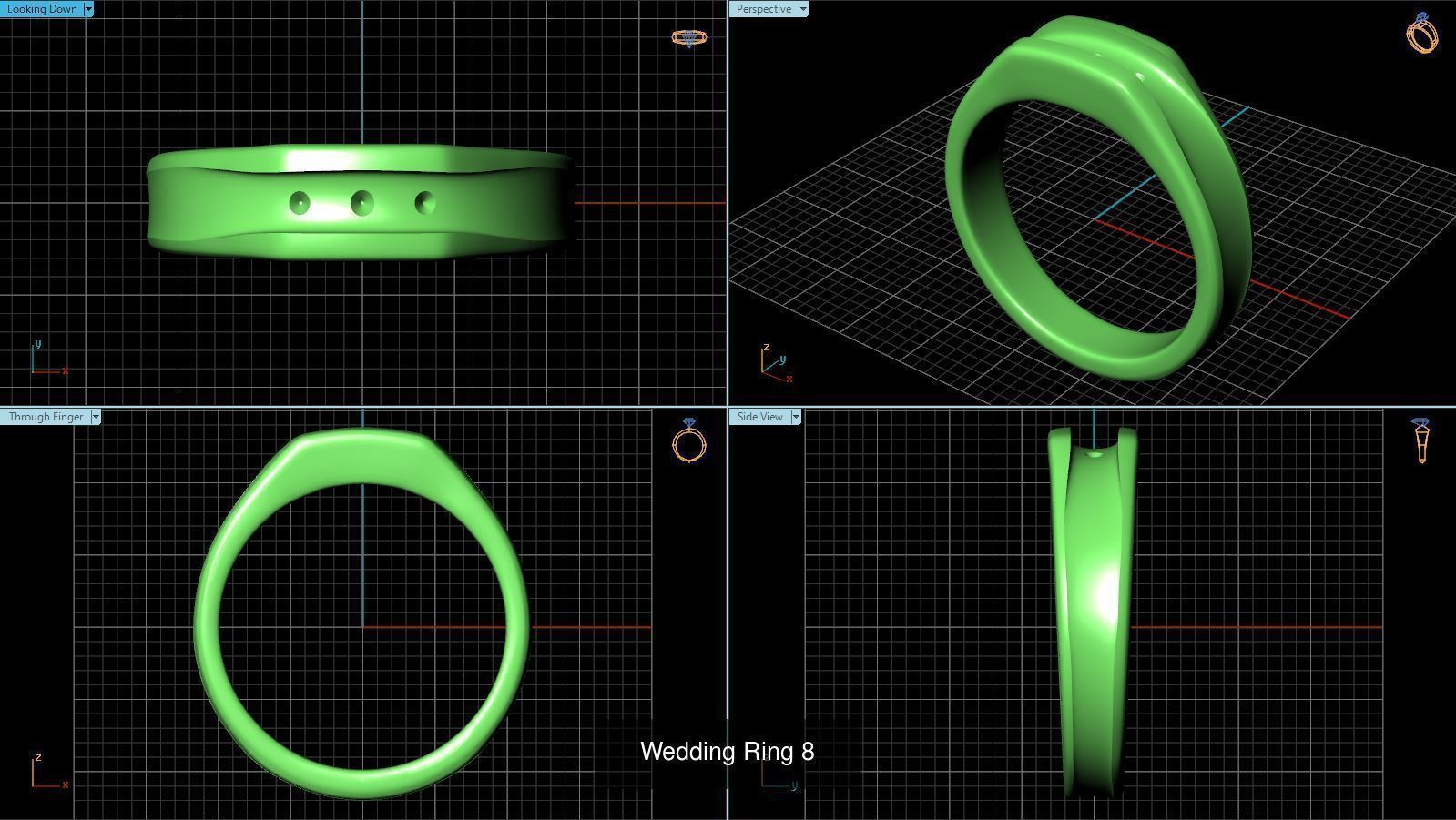1456x820 pixels.
Task: Select the left stone hole on ring
Action: click(300, 203)
